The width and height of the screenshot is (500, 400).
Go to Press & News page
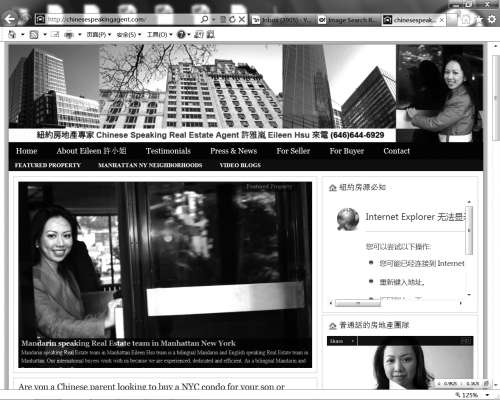(x=234, y=151)
